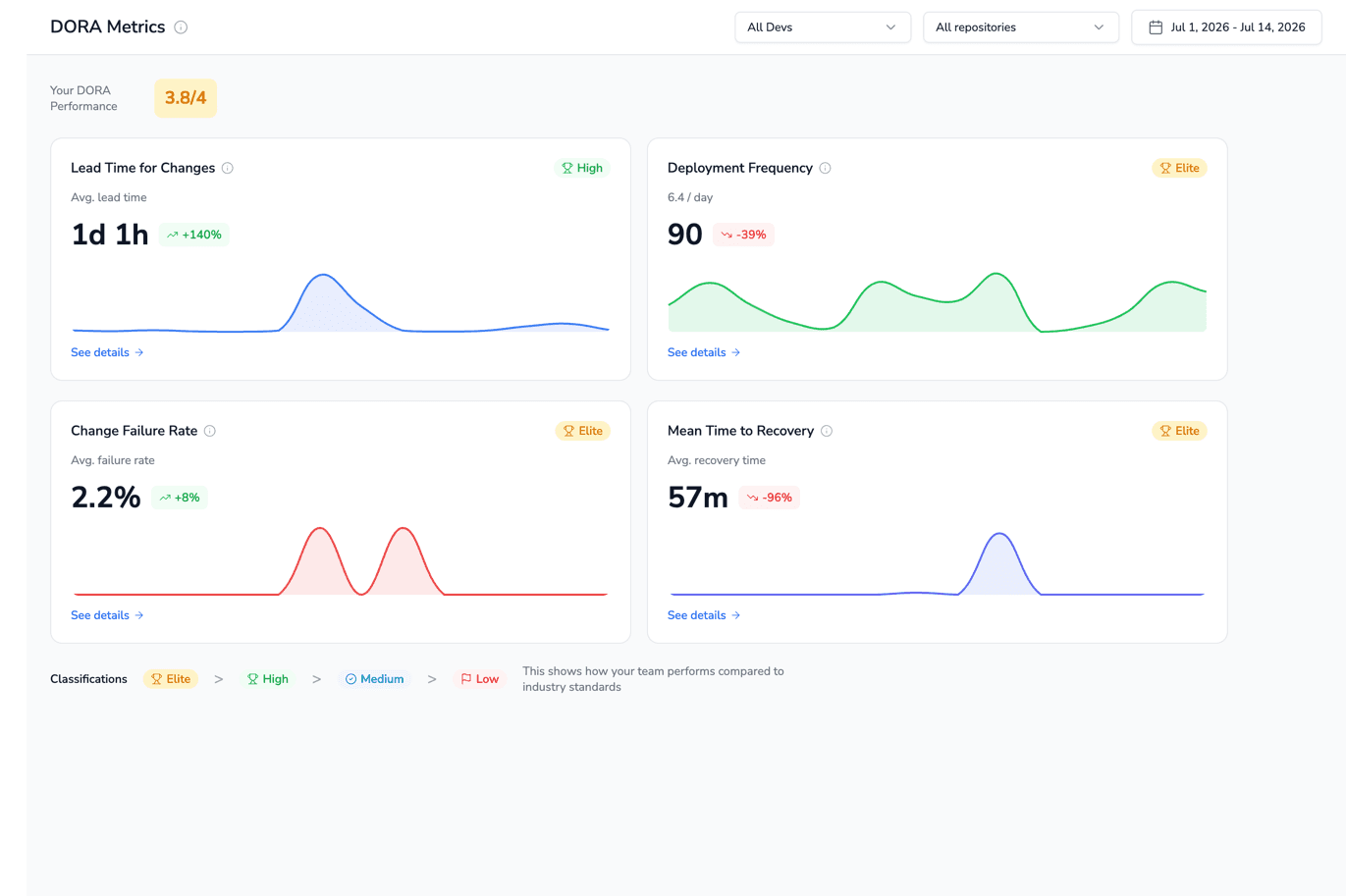Open the All Devs dropdown
This screenshot has width=1346, height=896.
[x=823, y=27]
